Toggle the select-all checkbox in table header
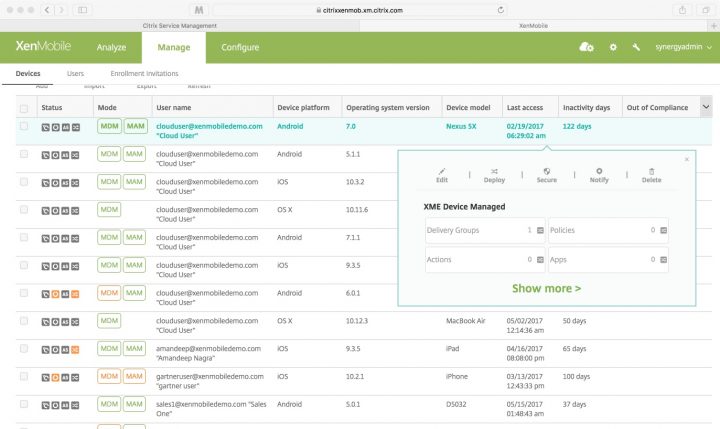720x429 pixels. (x=24, y=107)
